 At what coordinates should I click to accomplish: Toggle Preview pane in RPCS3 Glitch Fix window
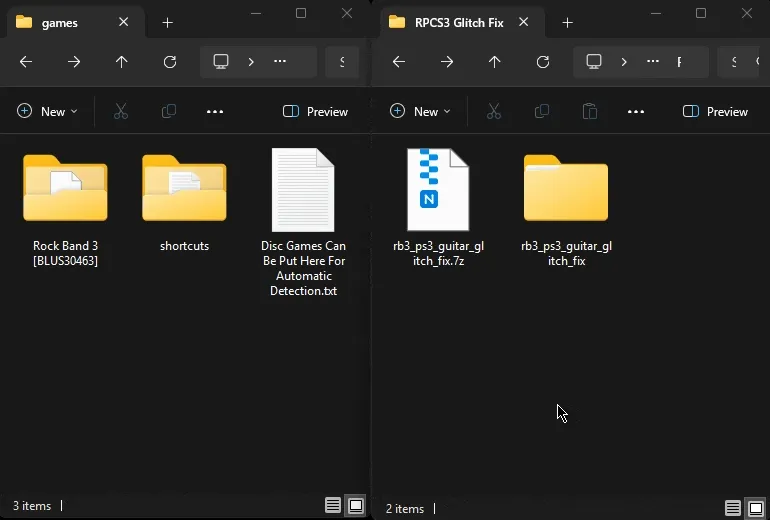click(715, 111)
